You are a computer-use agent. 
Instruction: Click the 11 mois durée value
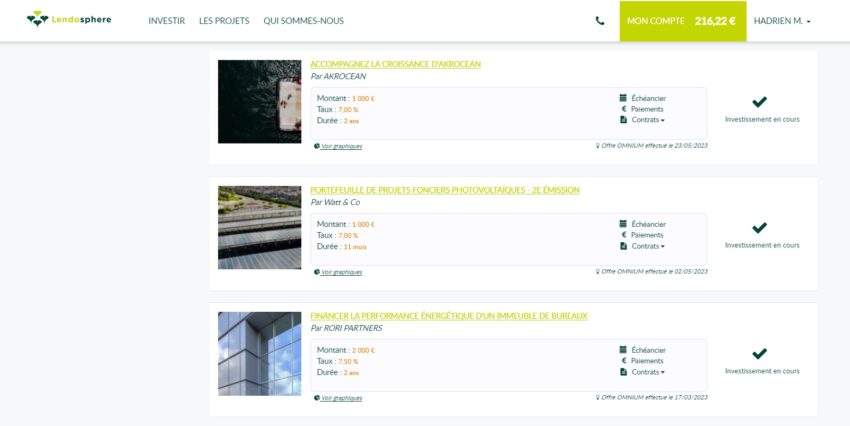(x=355, y=247)
